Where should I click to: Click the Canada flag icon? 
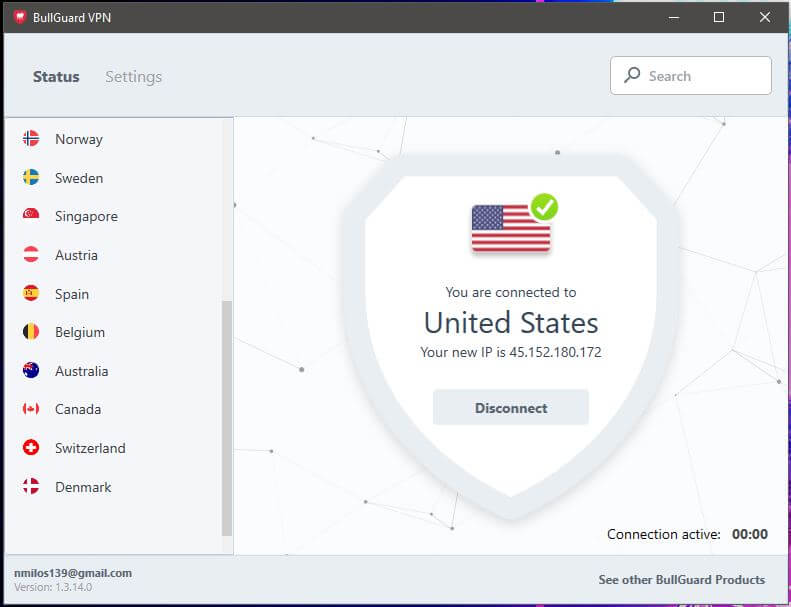[x=31, y=409]
